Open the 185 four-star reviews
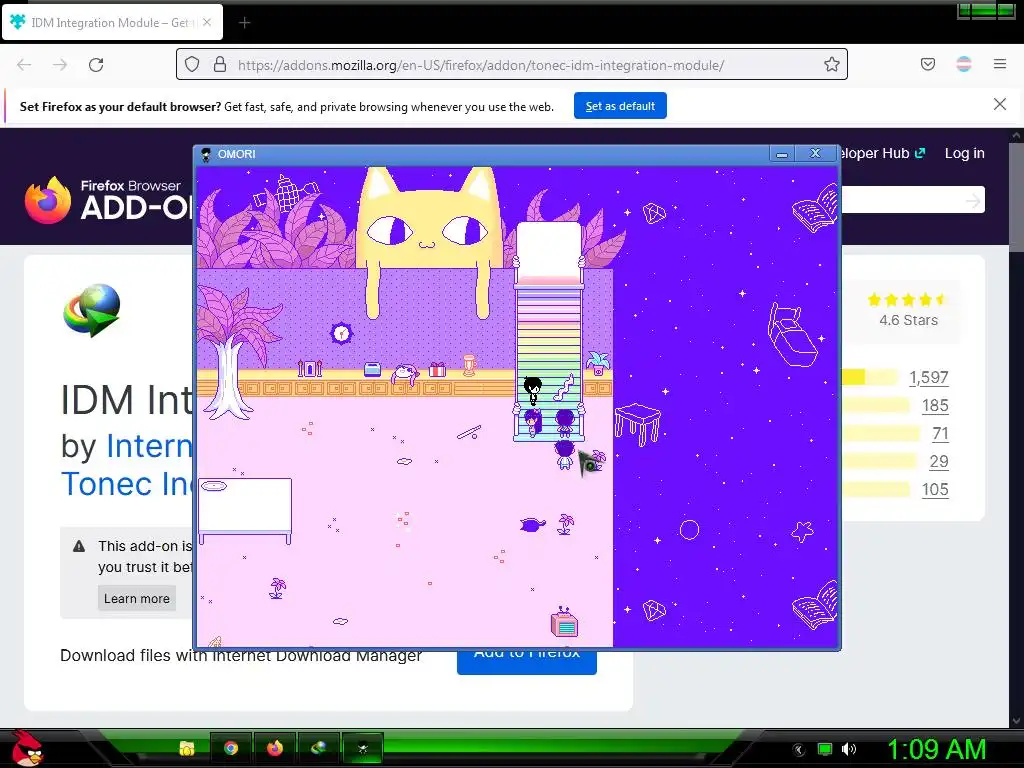Viewport: 1024px width, 768px height. point(935,406)
